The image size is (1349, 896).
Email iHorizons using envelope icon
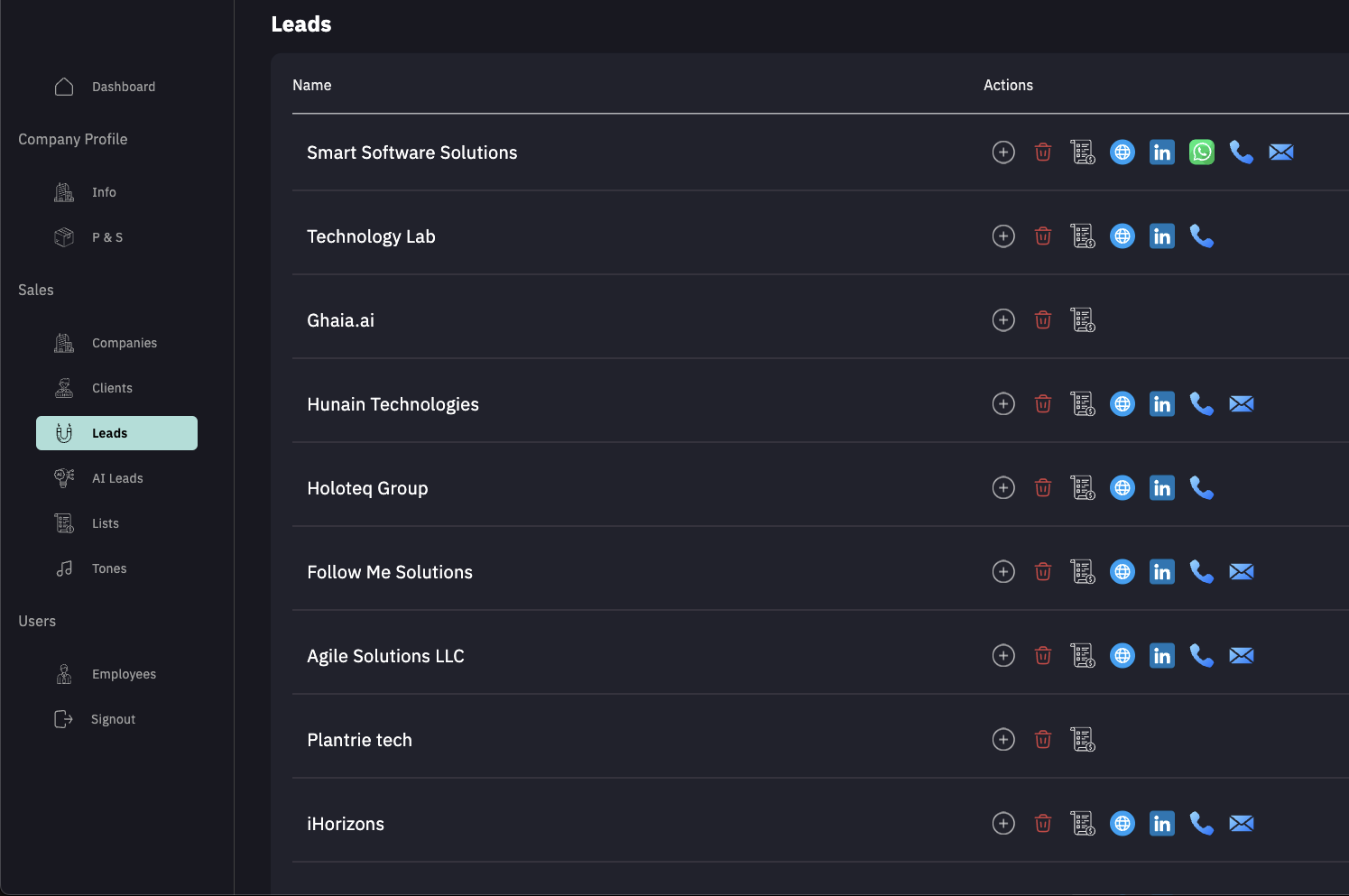coord(1242,824)
